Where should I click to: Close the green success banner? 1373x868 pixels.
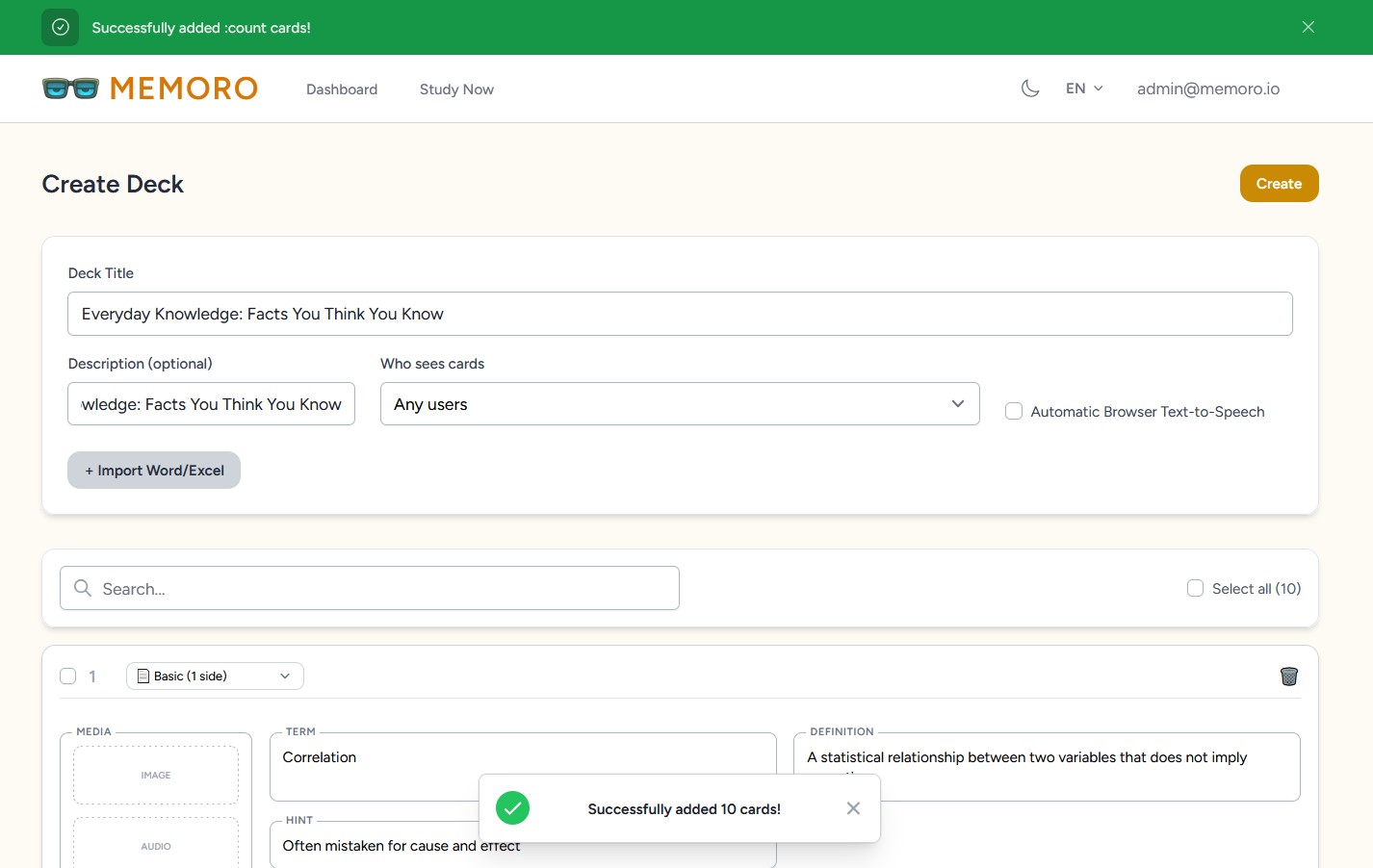click(x=1308, y=27)
